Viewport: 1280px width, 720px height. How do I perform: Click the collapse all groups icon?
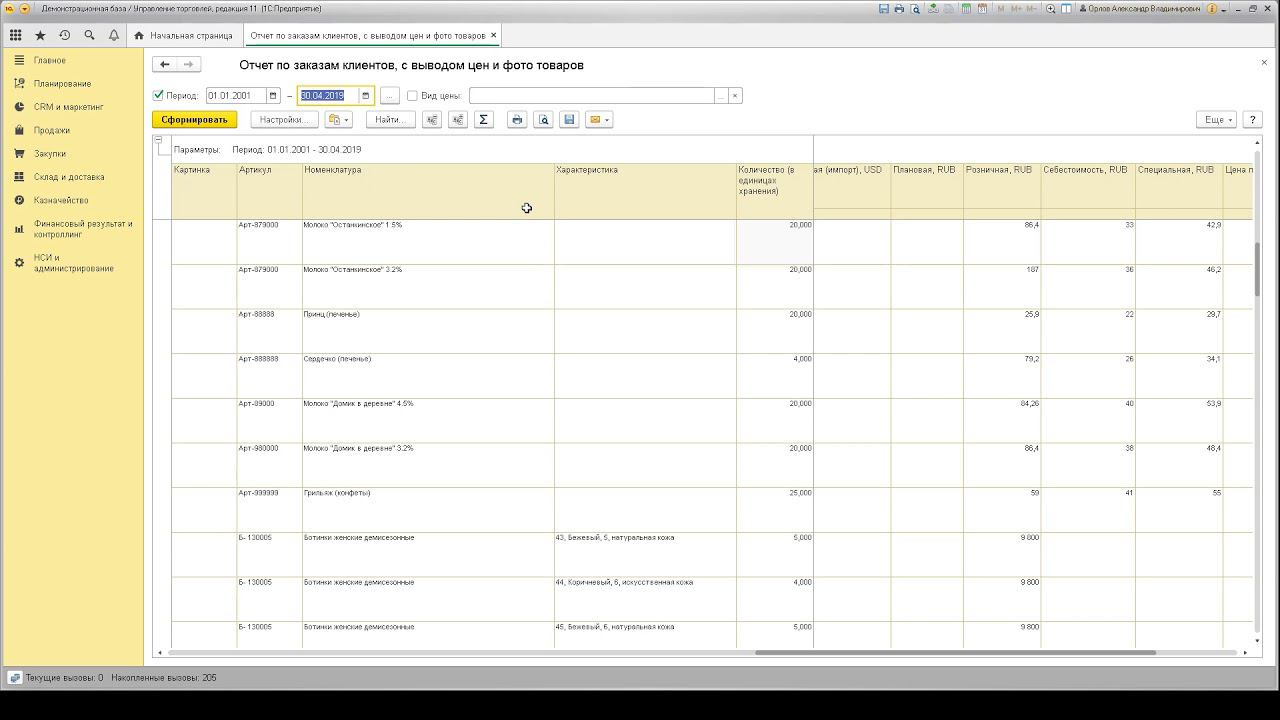click(457, 120)
